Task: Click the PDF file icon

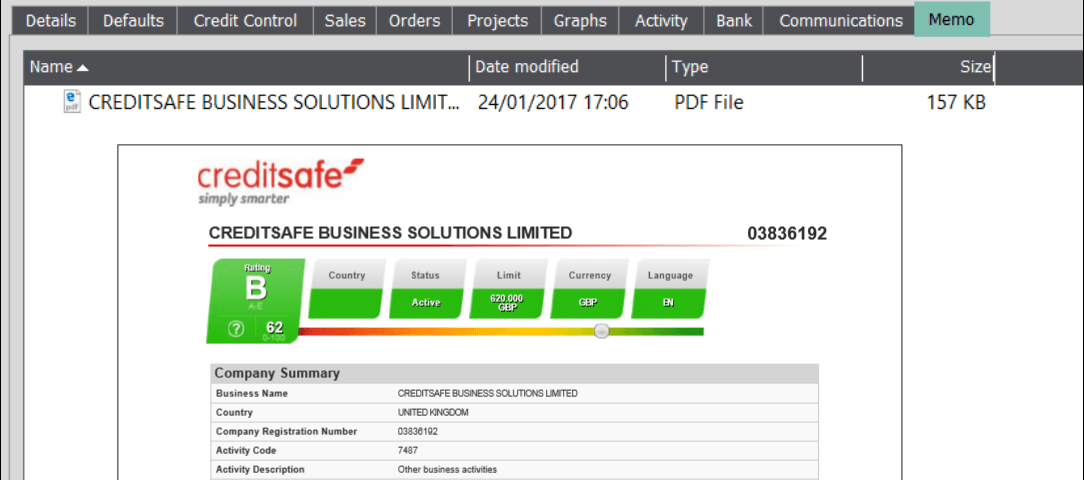Action: [71, 102]
